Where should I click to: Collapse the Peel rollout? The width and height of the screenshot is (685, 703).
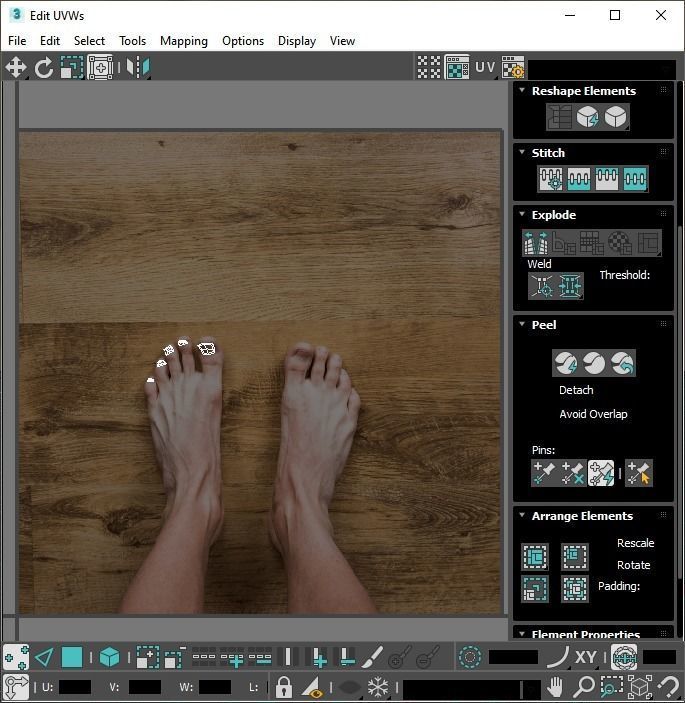(522, 324)
